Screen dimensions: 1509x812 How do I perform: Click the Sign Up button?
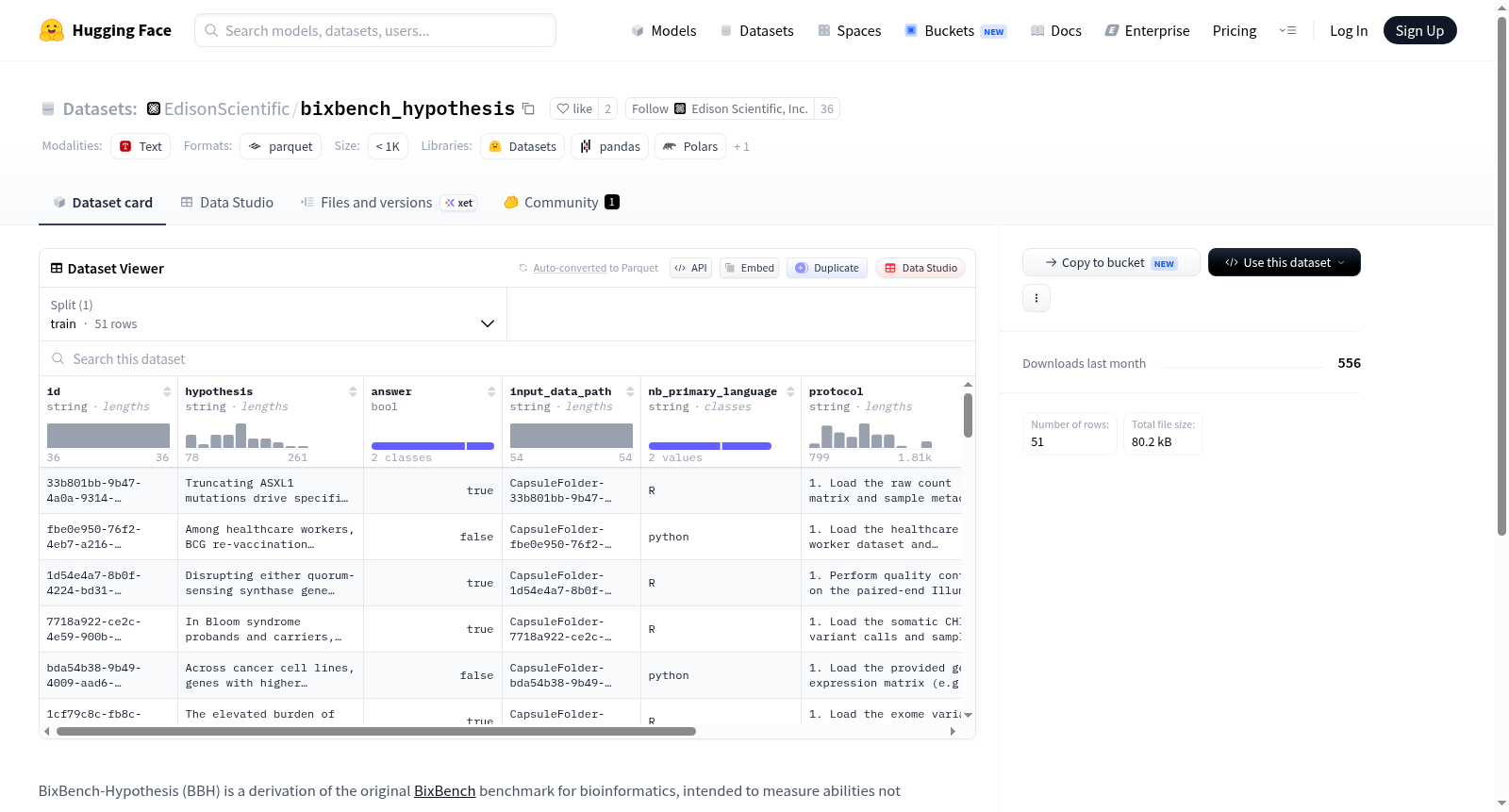(1419, 30)
